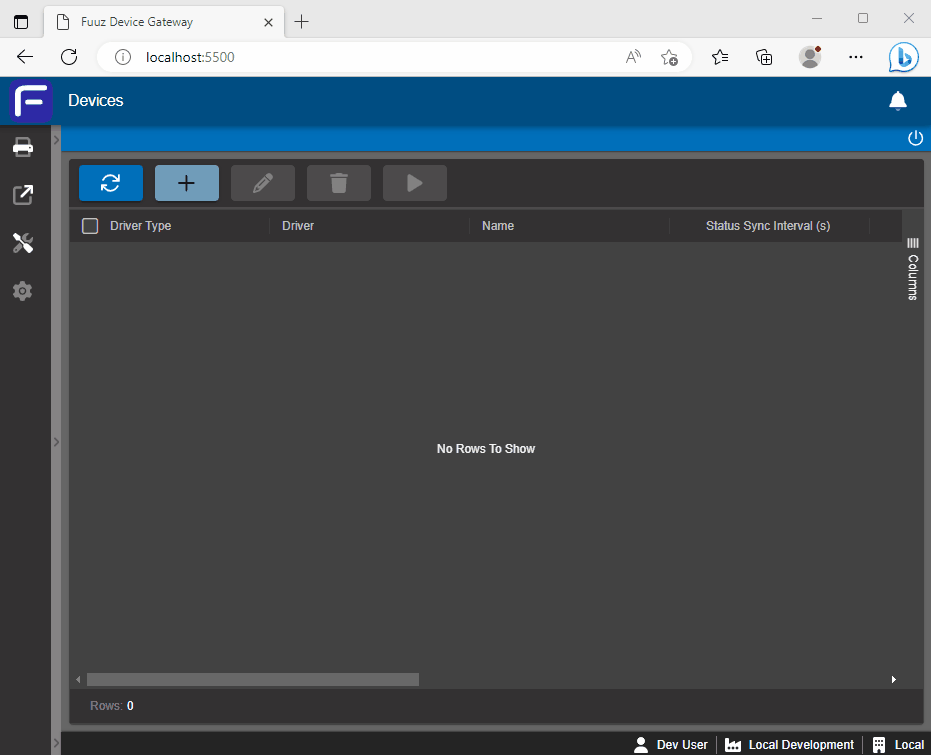Add a new device with plus button
This screenshot has height=755, width=931.
(187, 183)
